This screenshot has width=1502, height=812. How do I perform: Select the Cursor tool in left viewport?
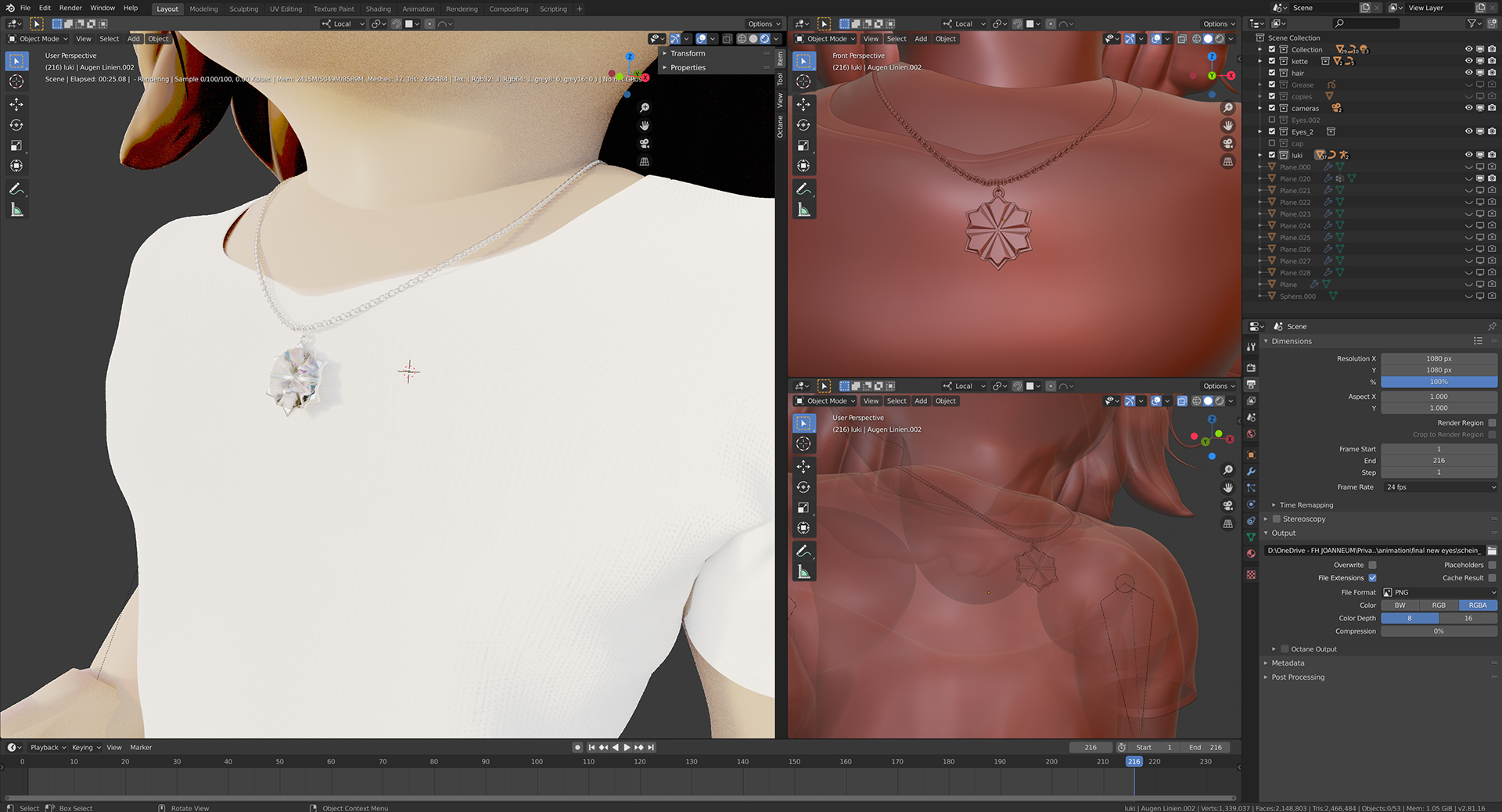click(x=16, y=81)
